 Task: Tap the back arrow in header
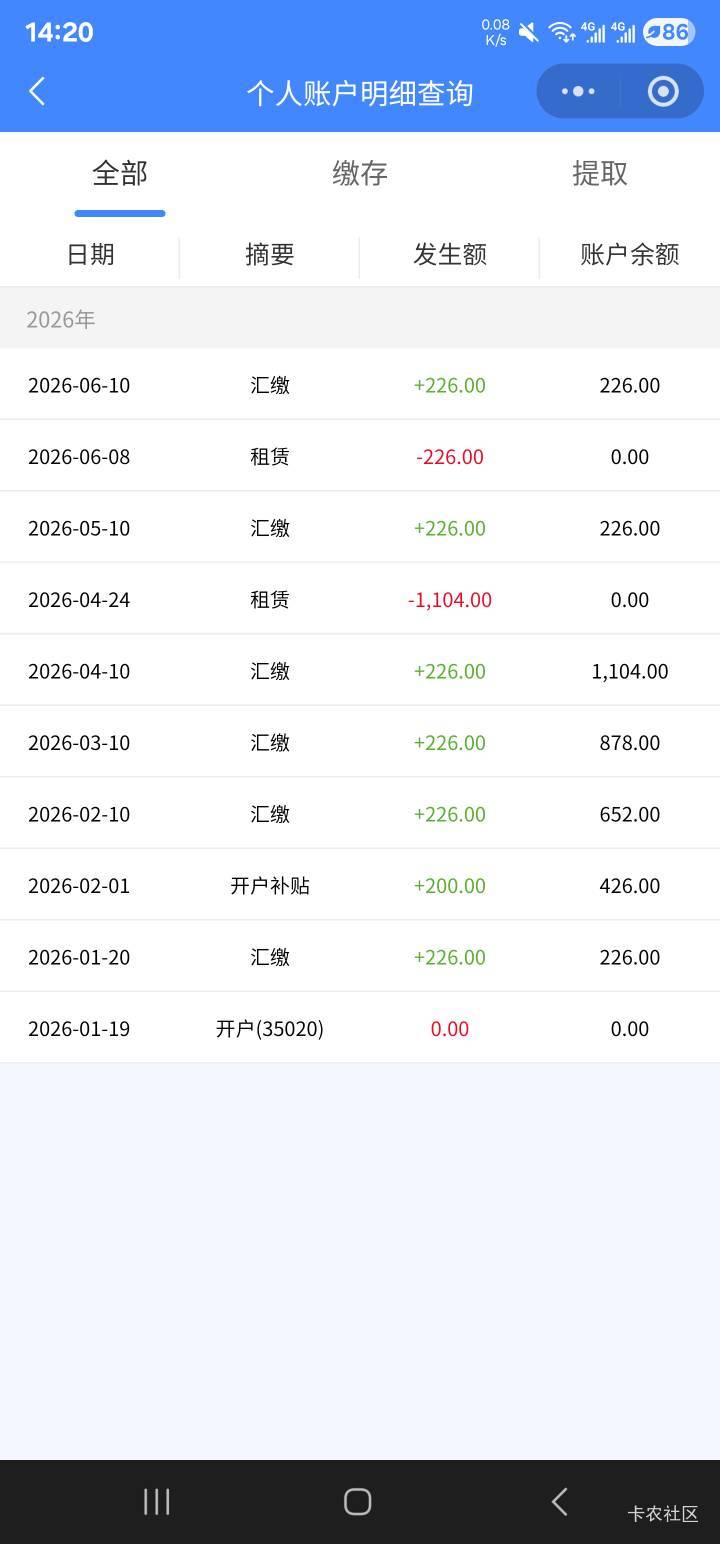point(37,92)
